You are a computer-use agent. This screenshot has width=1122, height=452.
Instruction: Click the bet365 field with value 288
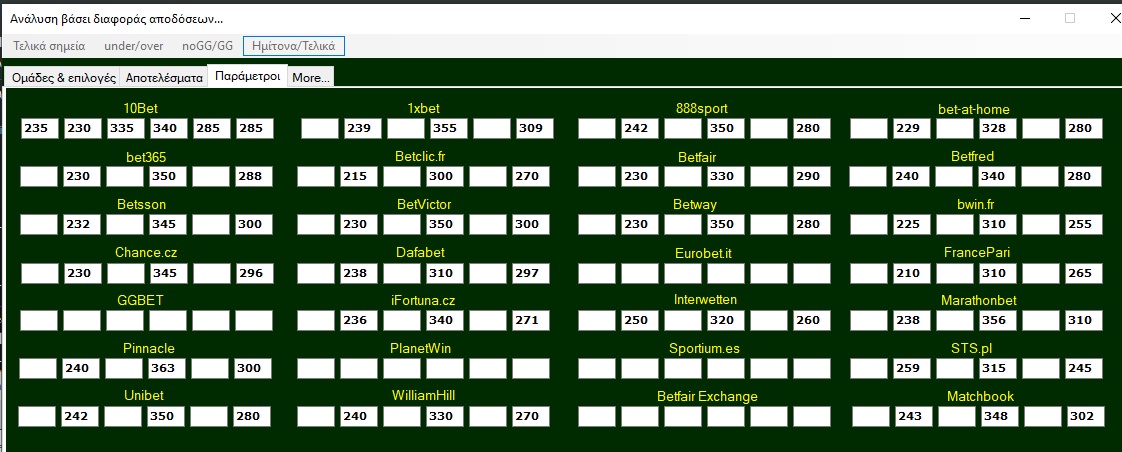click(x=254, y=176)
